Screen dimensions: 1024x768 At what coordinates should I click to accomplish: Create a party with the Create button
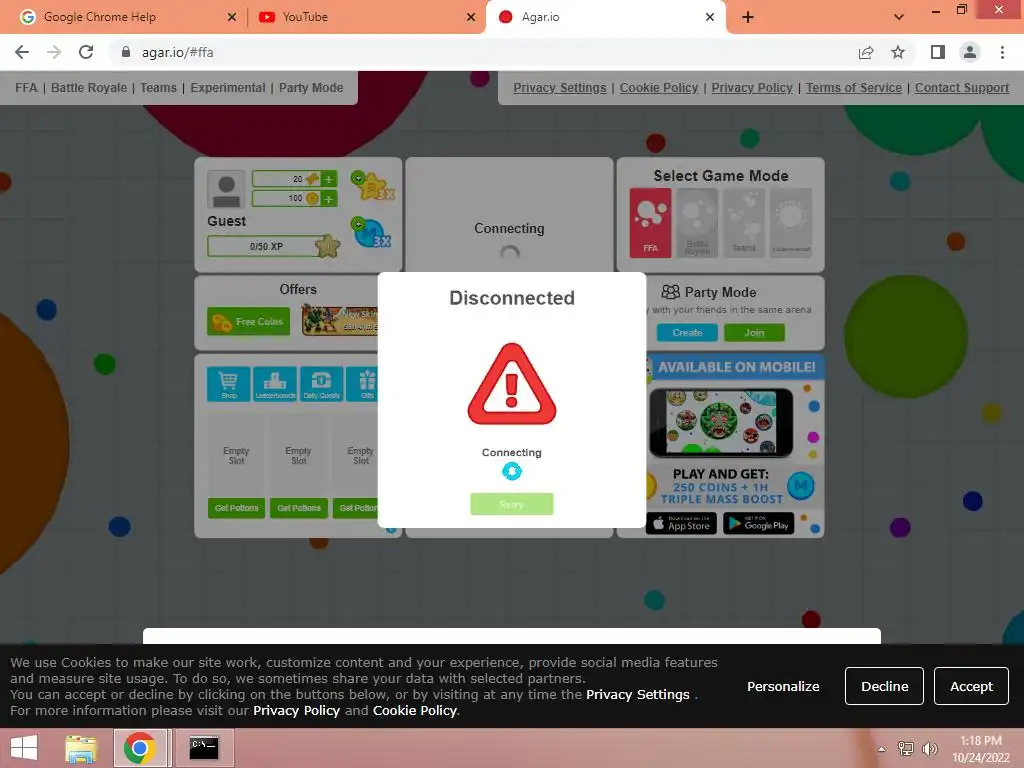pyautogui.click(x=687, y=332)
